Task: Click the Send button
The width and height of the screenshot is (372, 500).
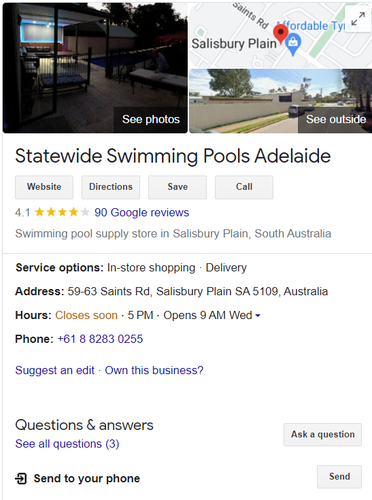Action: click(339, 477)
